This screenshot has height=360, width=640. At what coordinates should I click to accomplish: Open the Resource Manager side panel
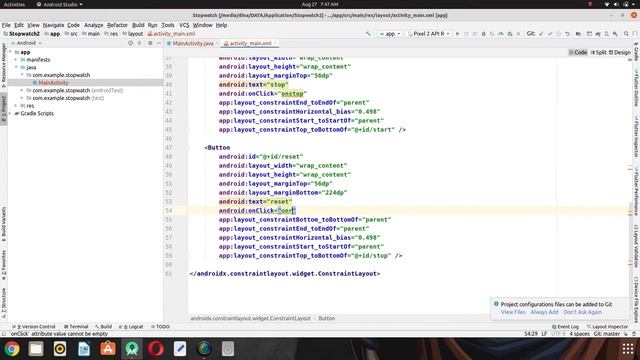pyautogui.click(x=3, y=64)
